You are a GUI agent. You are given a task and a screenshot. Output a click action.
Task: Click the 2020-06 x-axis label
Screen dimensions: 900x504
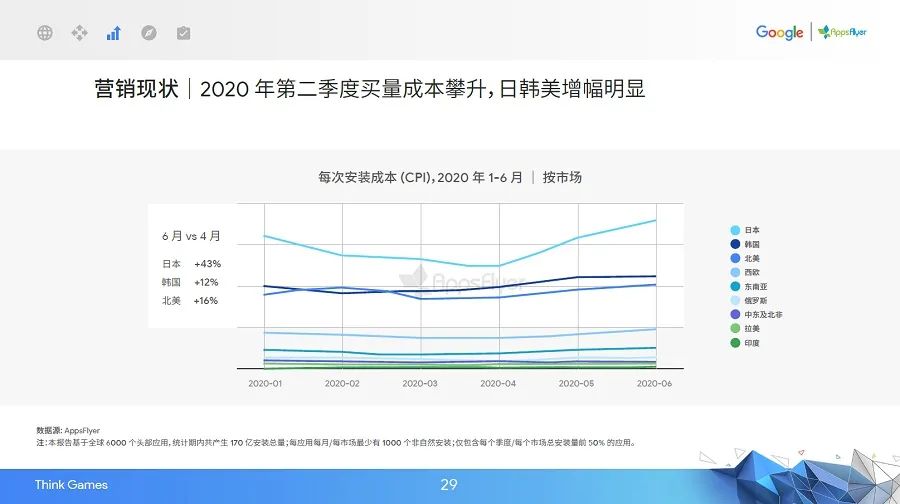(x=654, y=383)
